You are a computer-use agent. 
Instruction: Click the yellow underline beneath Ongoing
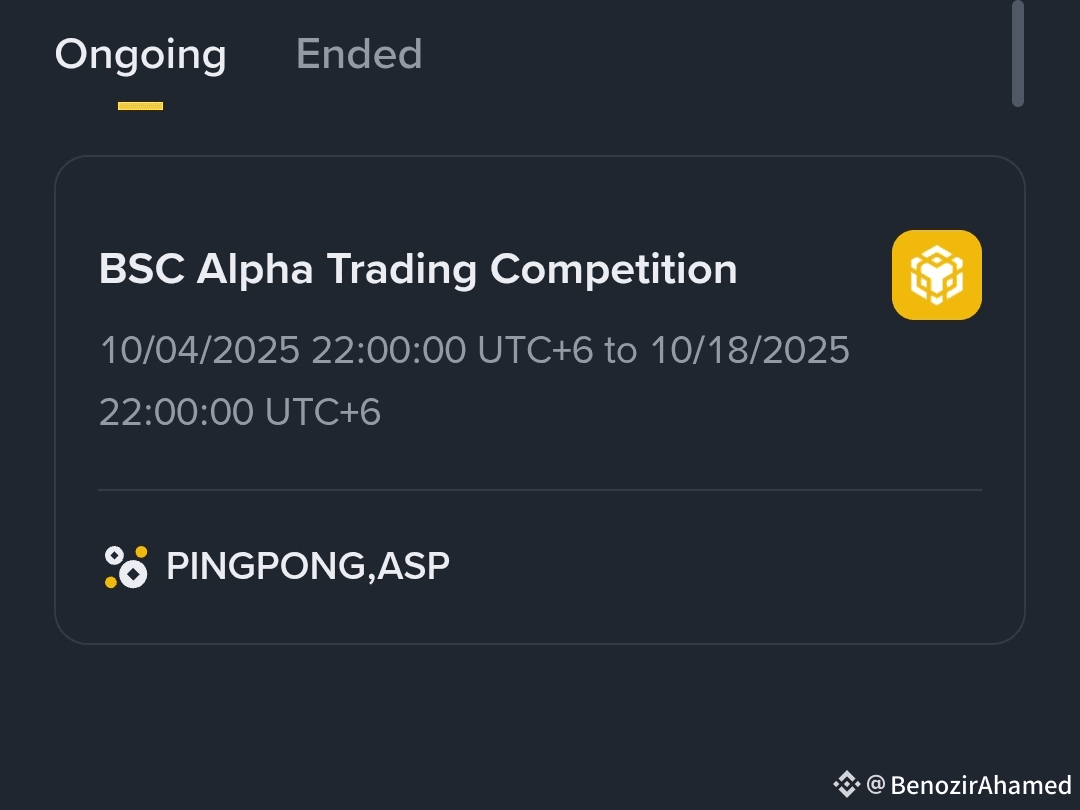(140, 105)
